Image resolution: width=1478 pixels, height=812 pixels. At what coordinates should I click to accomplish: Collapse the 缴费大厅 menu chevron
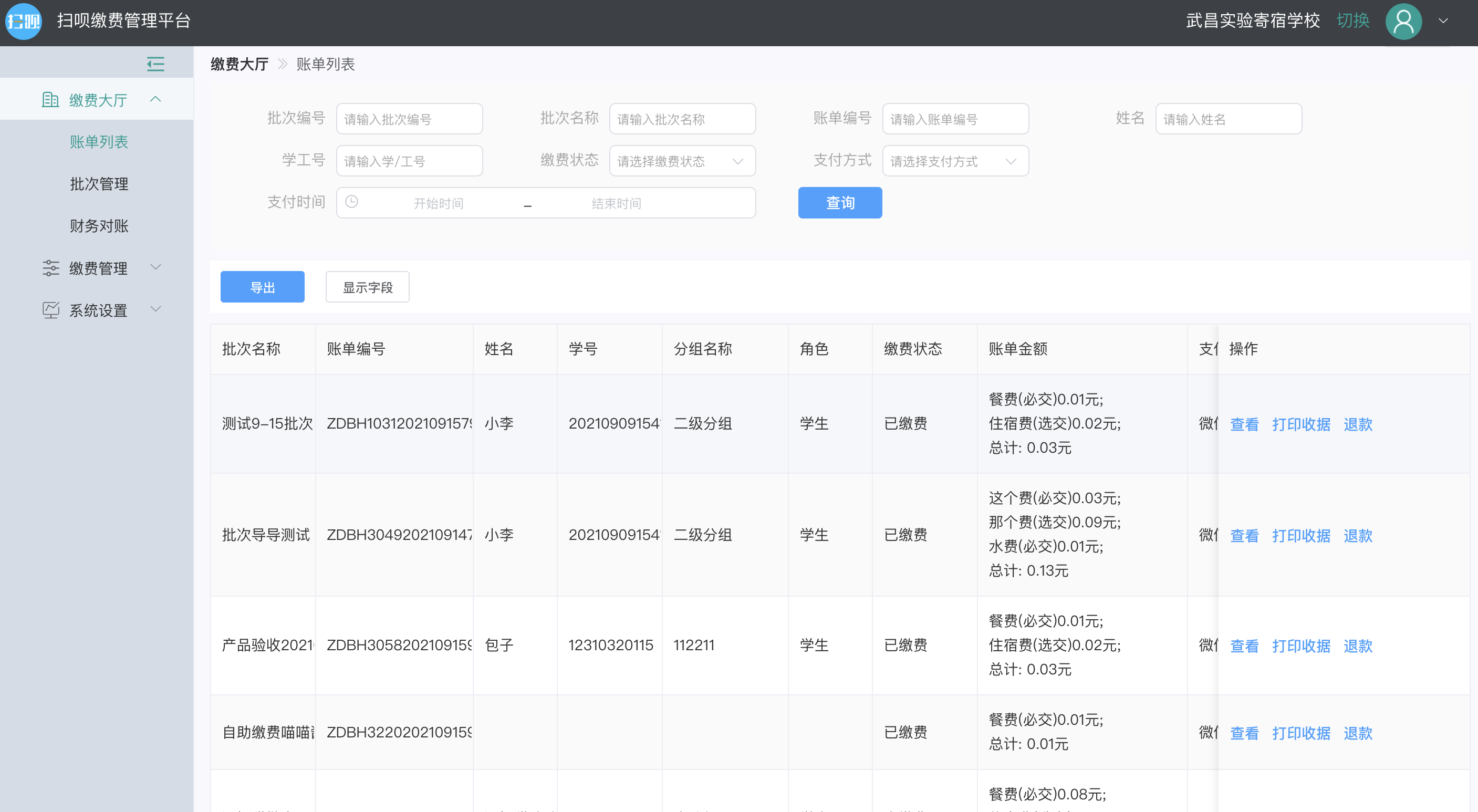click(x=155, y=99)
